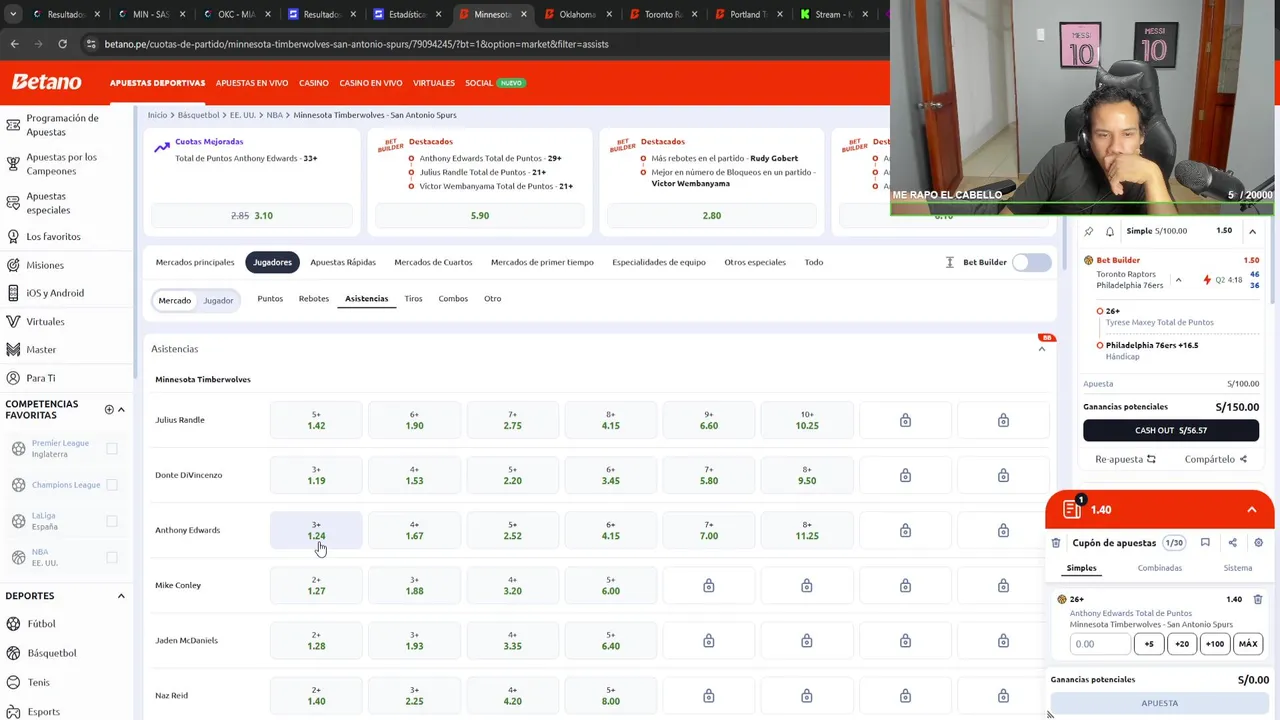
Task: Click Re-apuesta link
Action: point(1125,459)
